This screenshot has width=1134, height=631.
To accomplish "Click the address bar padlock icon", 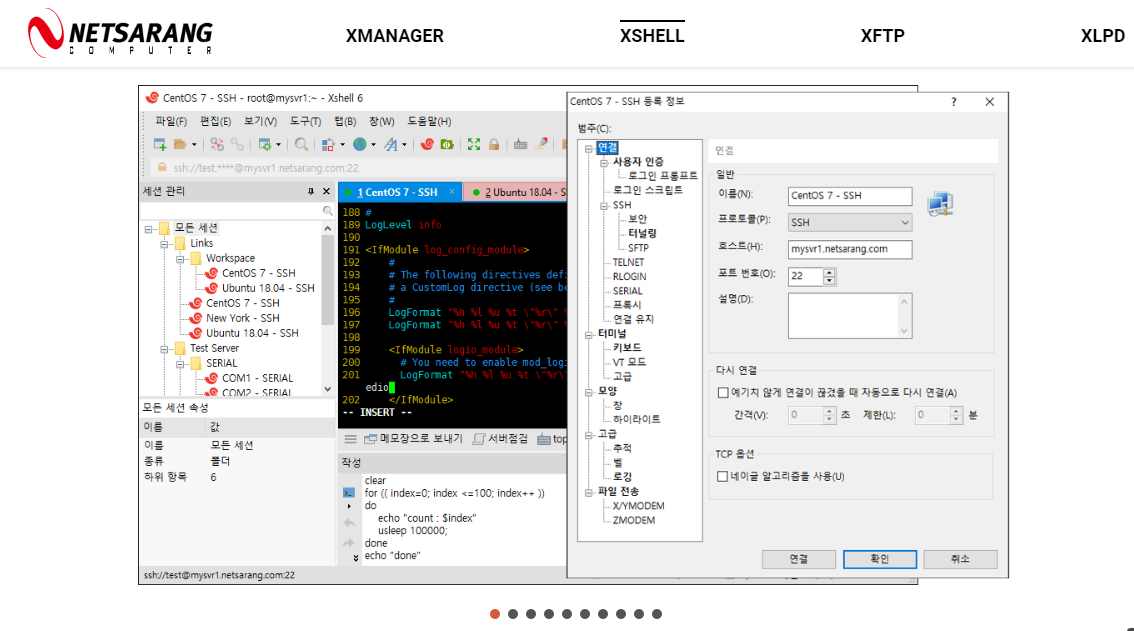I will point(162,168).
